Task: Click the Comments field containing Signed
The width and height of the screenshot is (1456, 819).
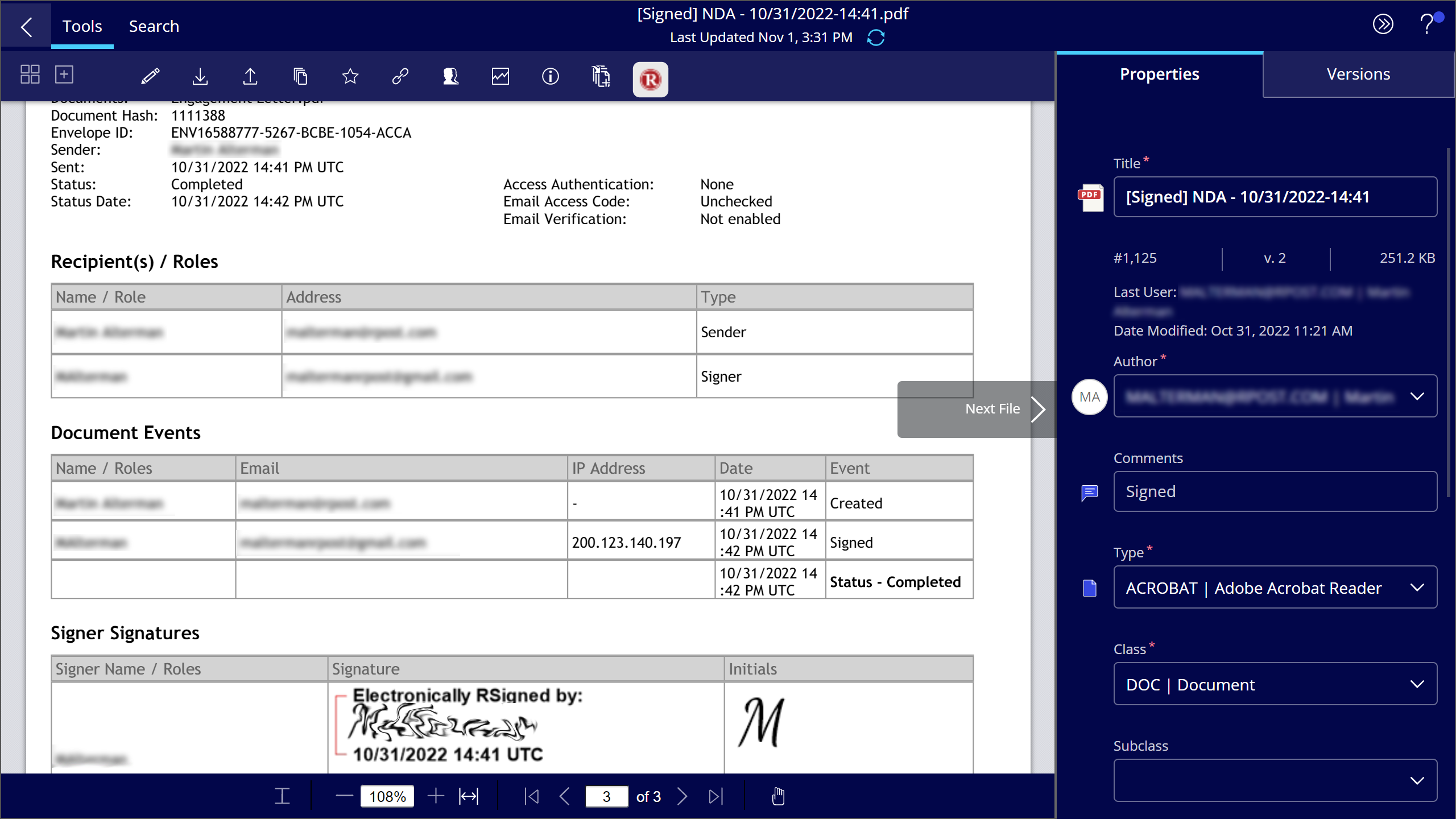Action: [1274, 491]
